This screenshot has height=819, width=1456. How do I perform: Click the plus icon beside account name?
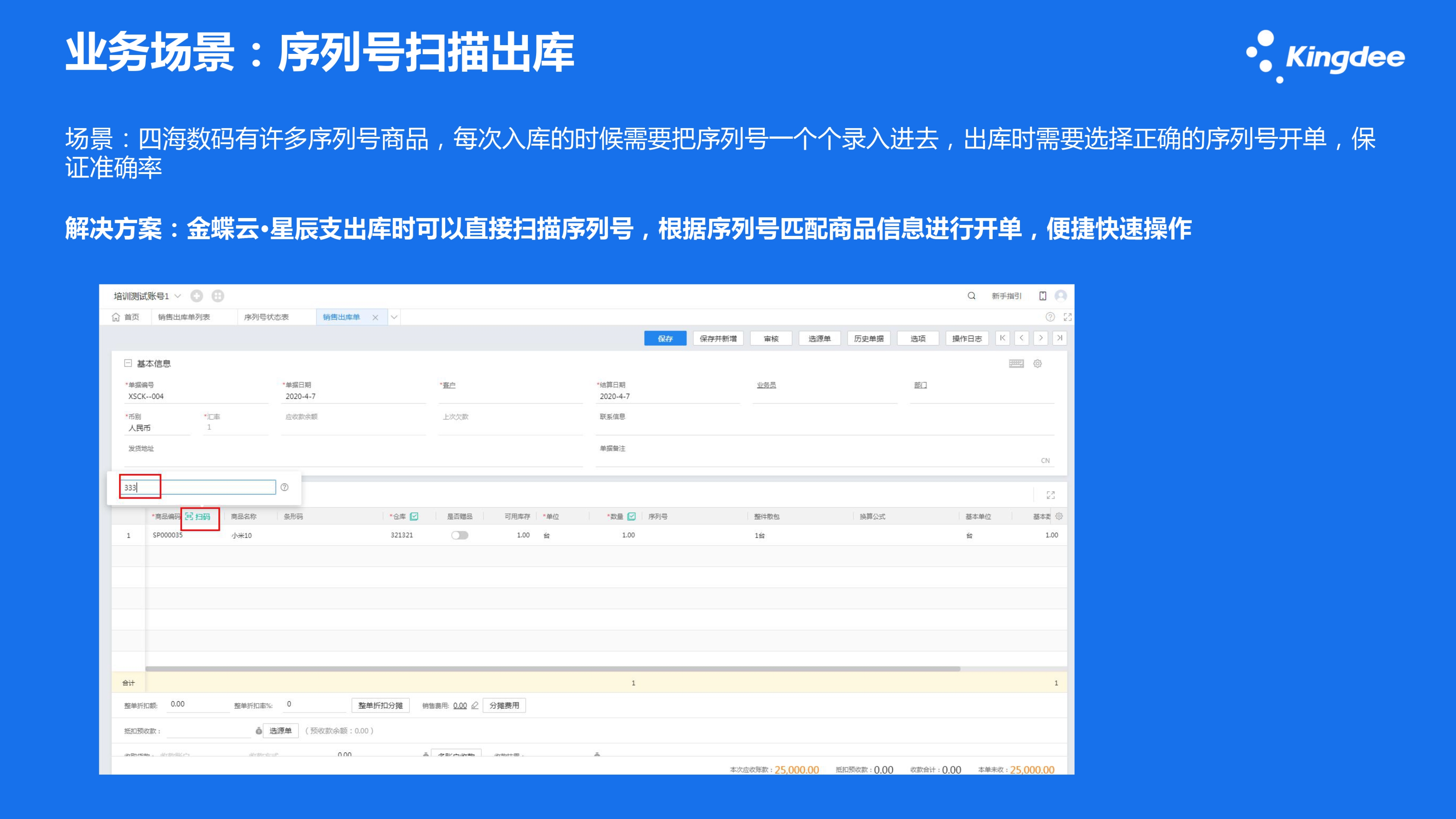(197, 296)
